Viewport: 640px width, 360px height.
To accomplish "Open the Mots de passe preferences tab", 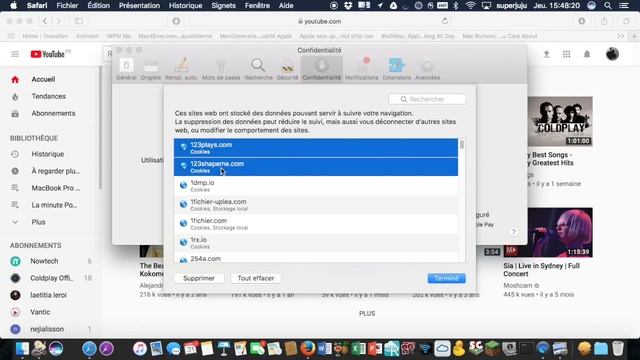I will [x=221, y=69].
